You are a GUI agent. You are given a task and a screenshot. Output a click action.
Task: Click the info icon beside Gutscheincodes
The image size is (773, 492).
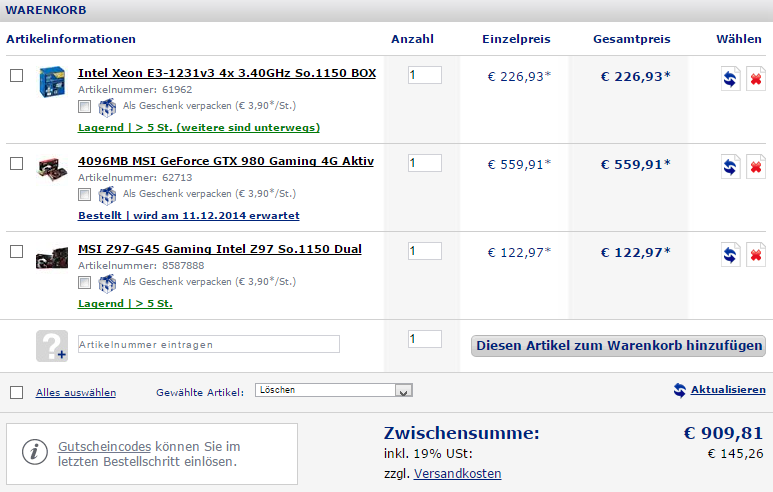click(x=35, y=452)
